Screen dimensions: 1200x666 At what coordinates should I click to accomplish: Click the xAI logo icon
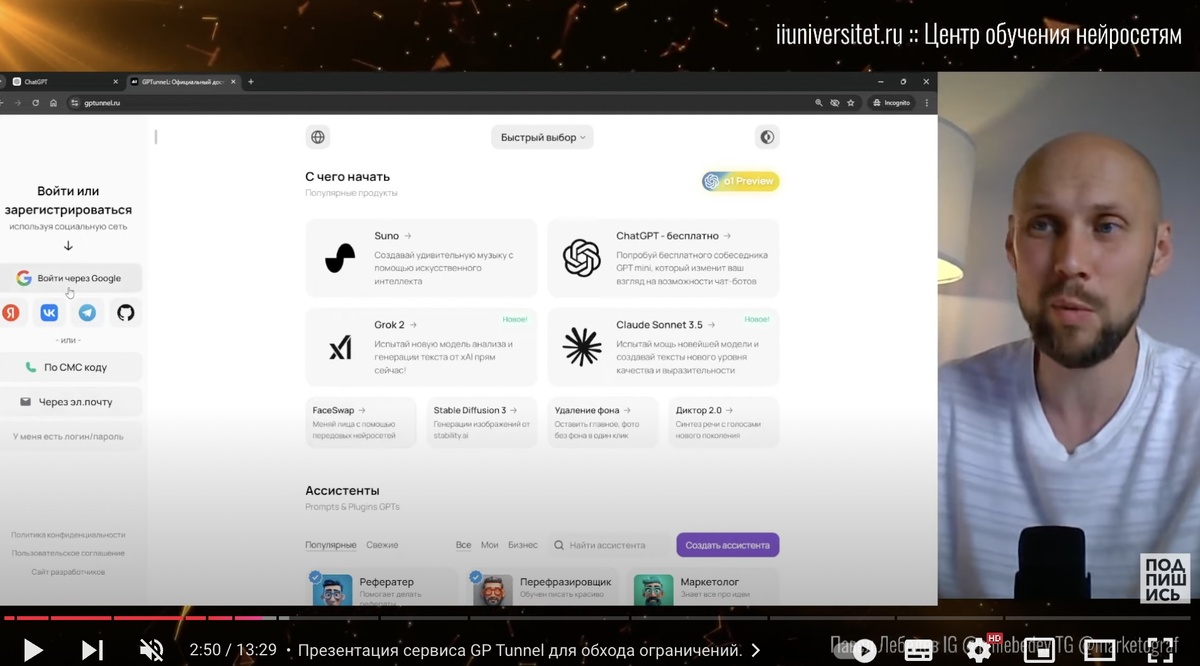(x=340, y=348)
